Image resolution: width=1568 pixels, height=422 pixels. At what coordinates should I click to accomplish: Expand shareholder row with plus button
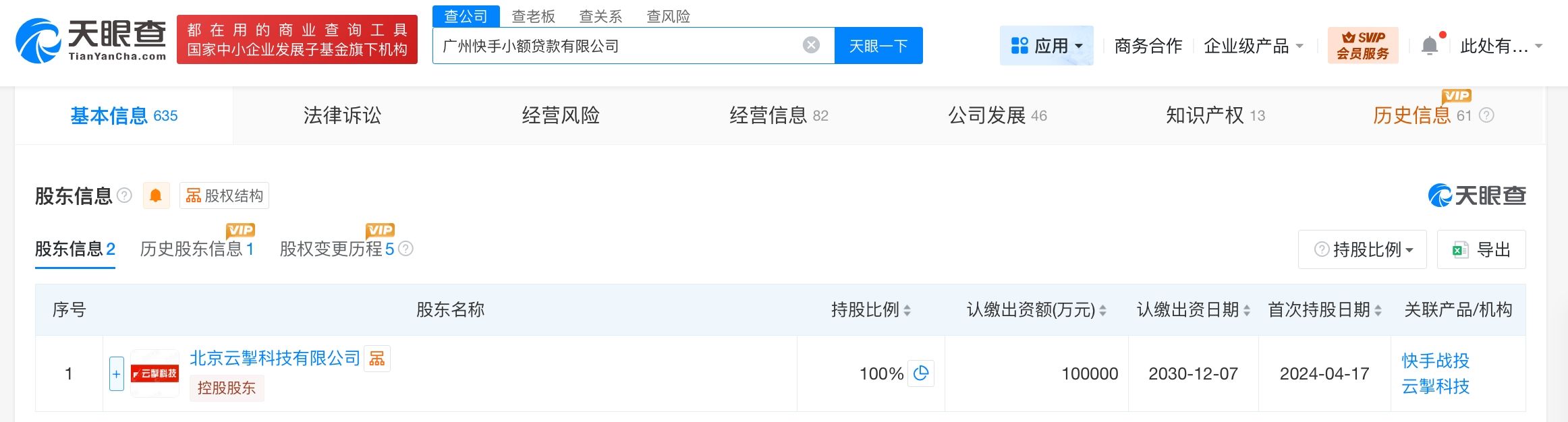(x=117, y=373)
